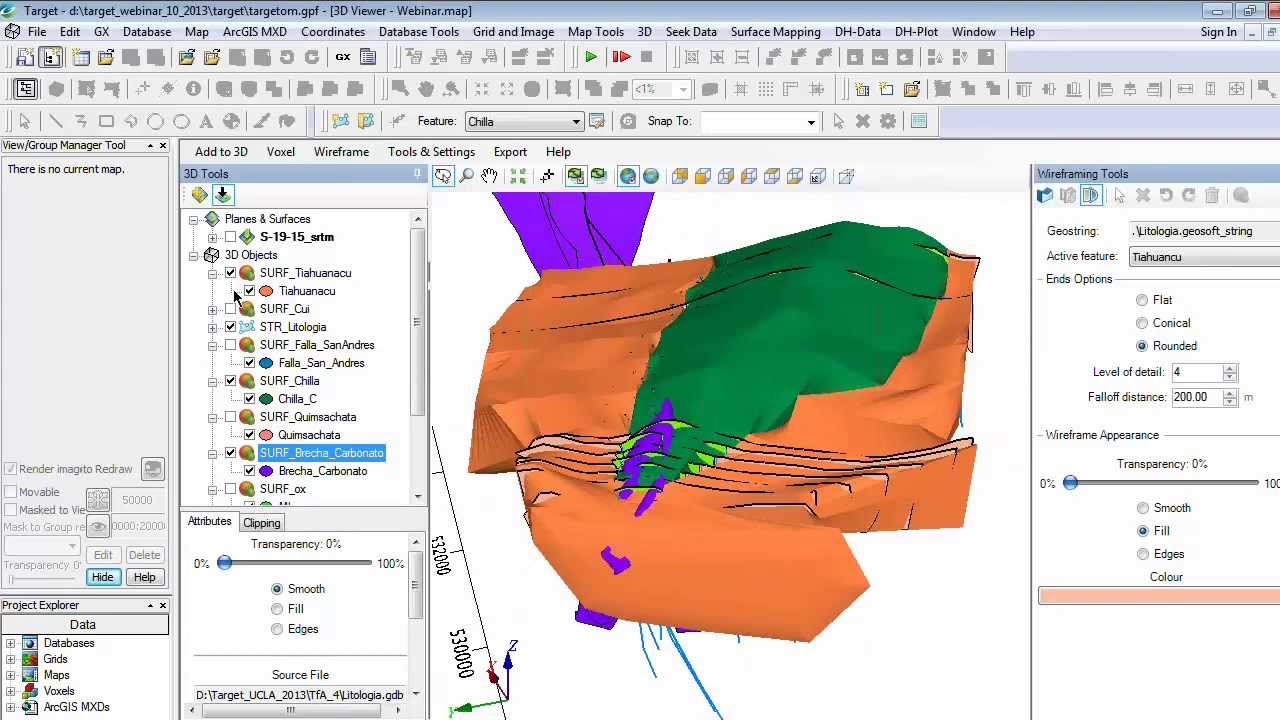Open the Export menu in the 3D viewer
Screen dimensions: 1280x720
coord(510,152)
